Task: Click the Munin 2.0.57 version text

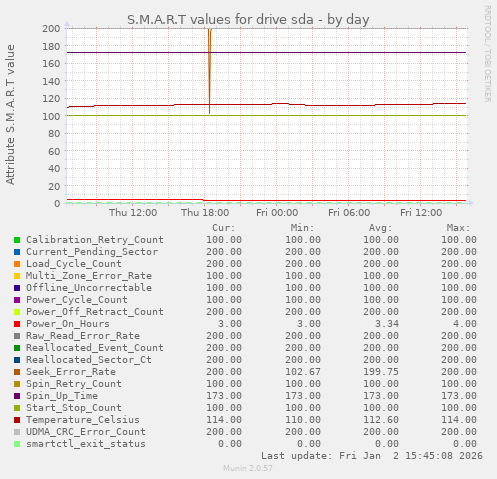Action: [x=248, y=468]
